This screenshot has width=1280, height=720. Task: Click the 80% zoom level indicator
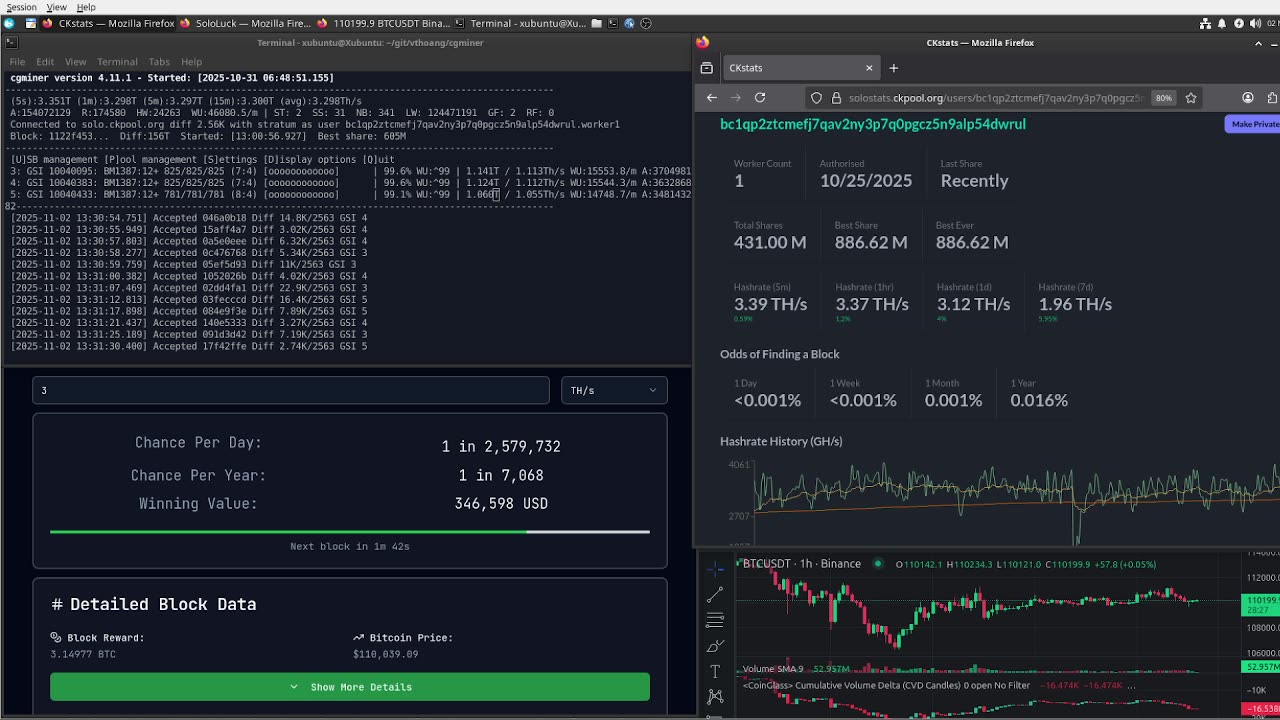point(1163,98)
